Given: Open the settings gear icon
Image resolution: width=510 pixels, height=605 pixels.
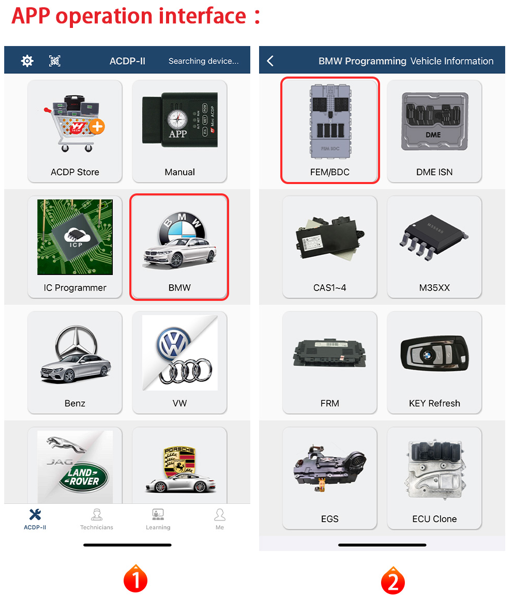Looking at the screenshot, I should 27,61.
